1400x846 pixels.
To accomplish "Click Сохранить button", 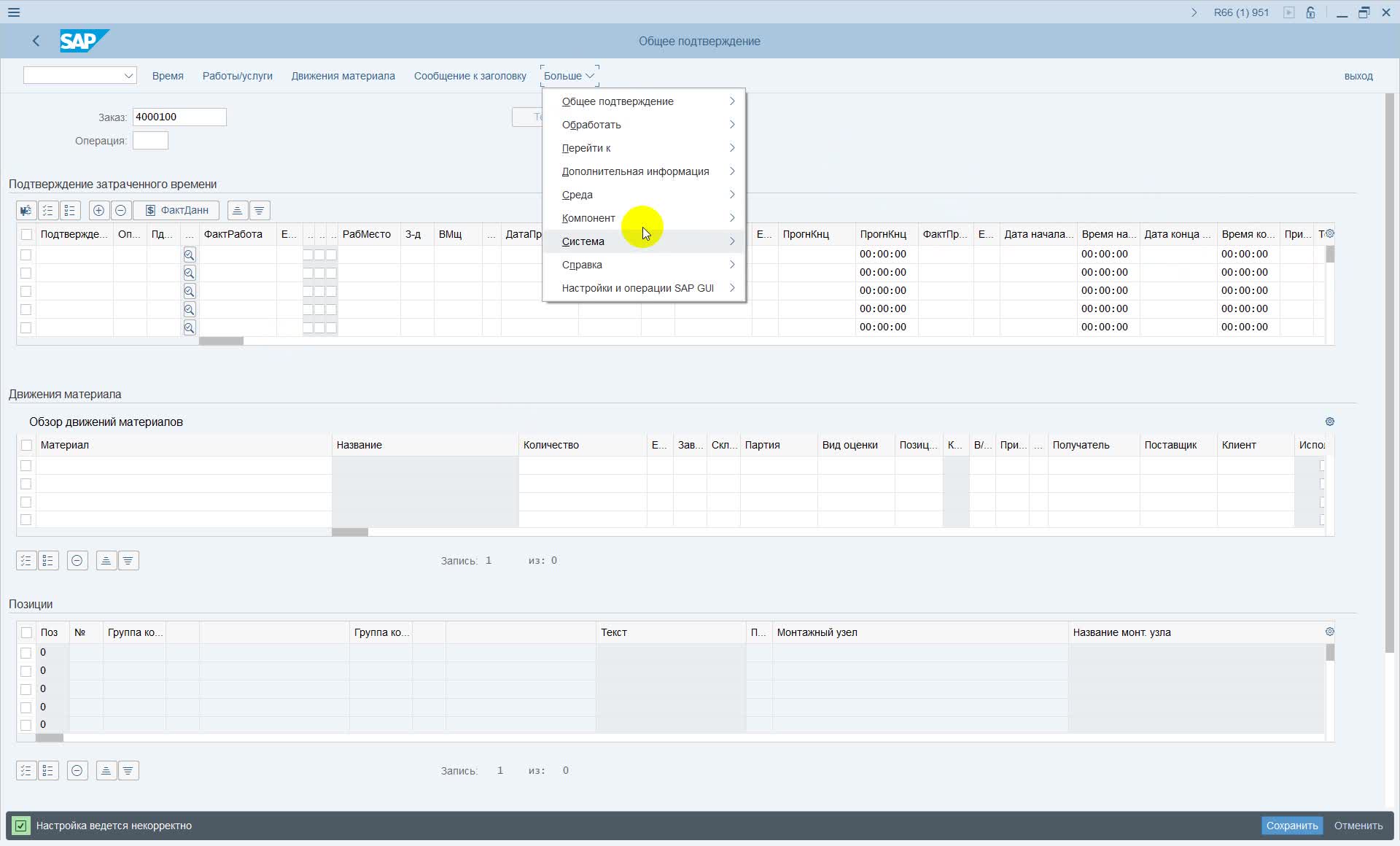I will coord(1292,826).
